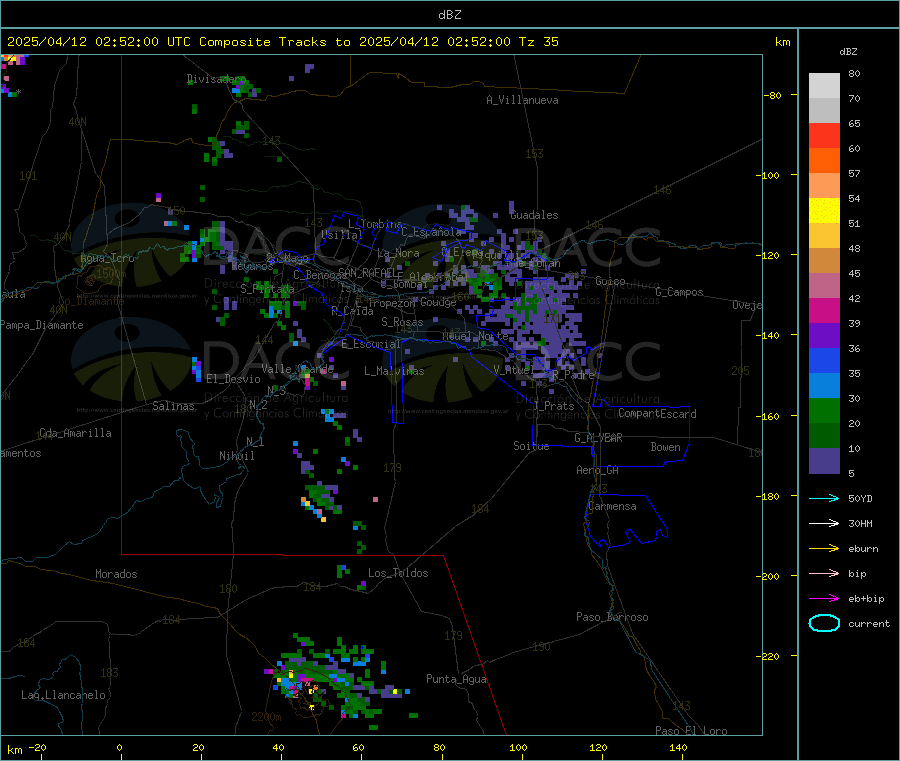Click the 30 dBZ green swatch
The image size is (900, 761).
(x=824, y=410)
